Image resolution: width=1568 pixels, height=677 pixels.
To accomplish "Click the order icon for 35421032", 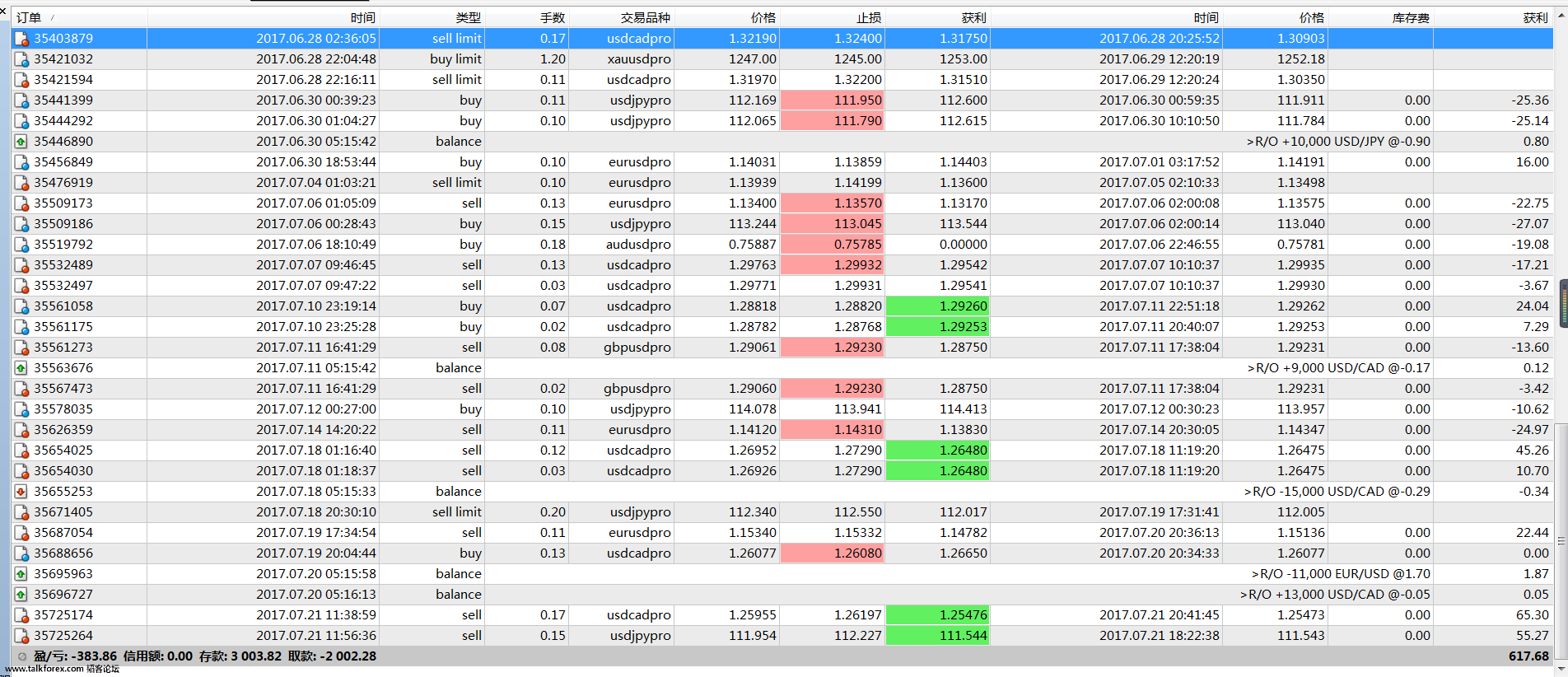I will click(21, 59).
